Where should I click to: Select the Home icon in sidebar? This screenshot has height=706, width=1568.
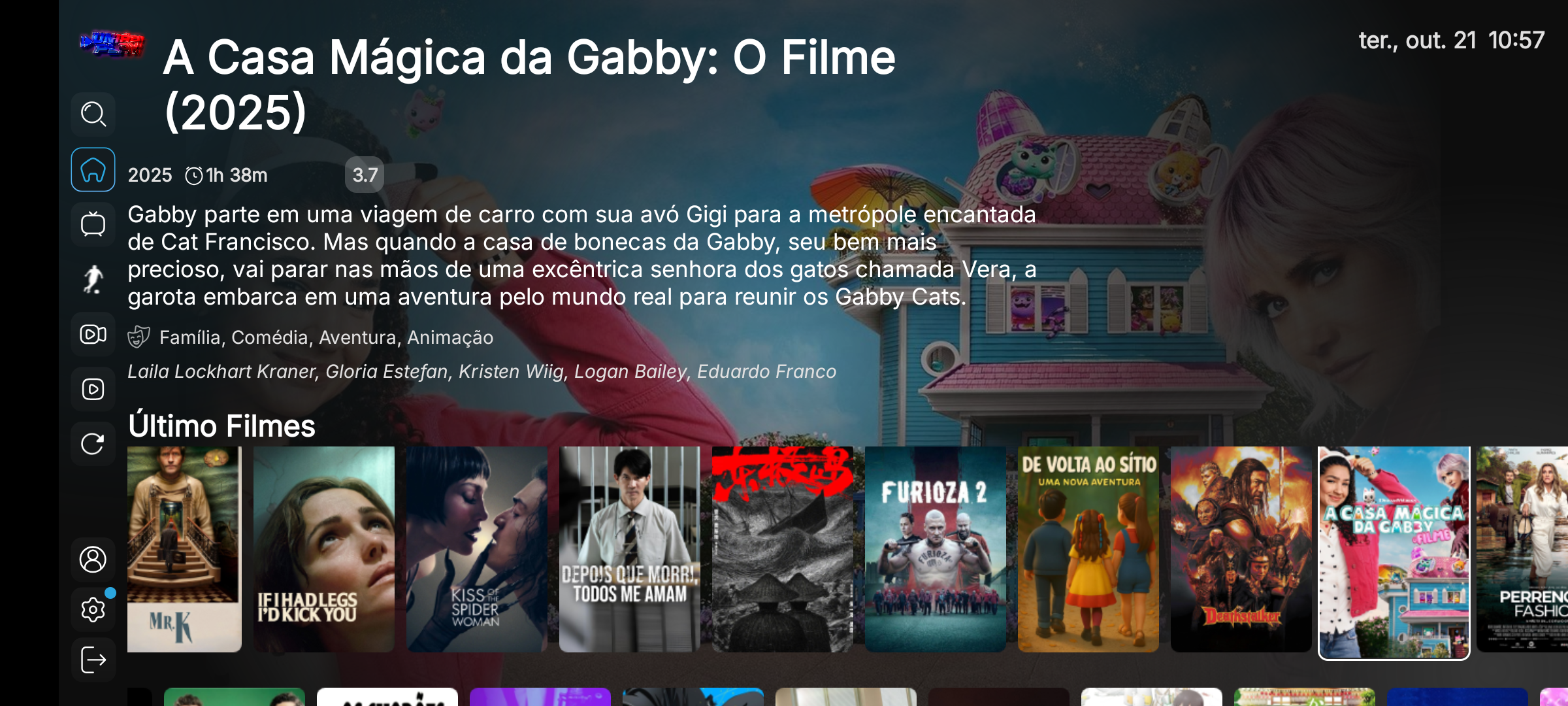click(93, 170)
